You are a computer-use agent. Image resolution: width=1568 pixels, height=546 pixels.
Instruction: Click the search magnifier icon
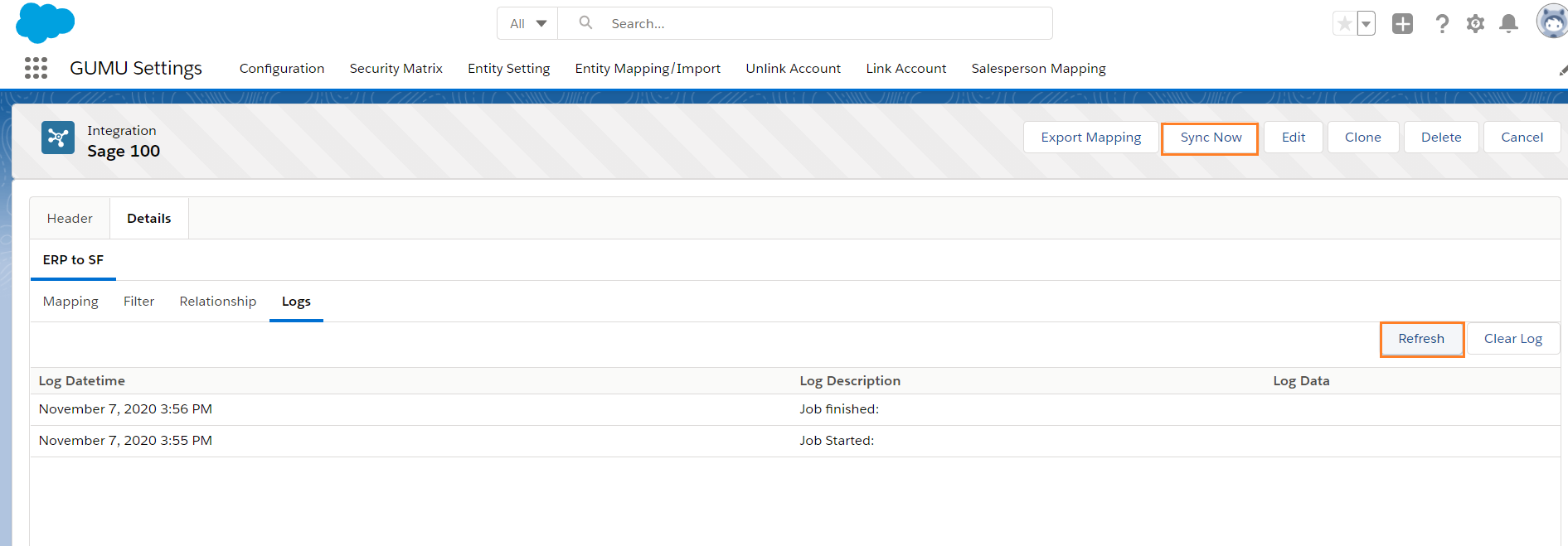click(x=585, y=23)
